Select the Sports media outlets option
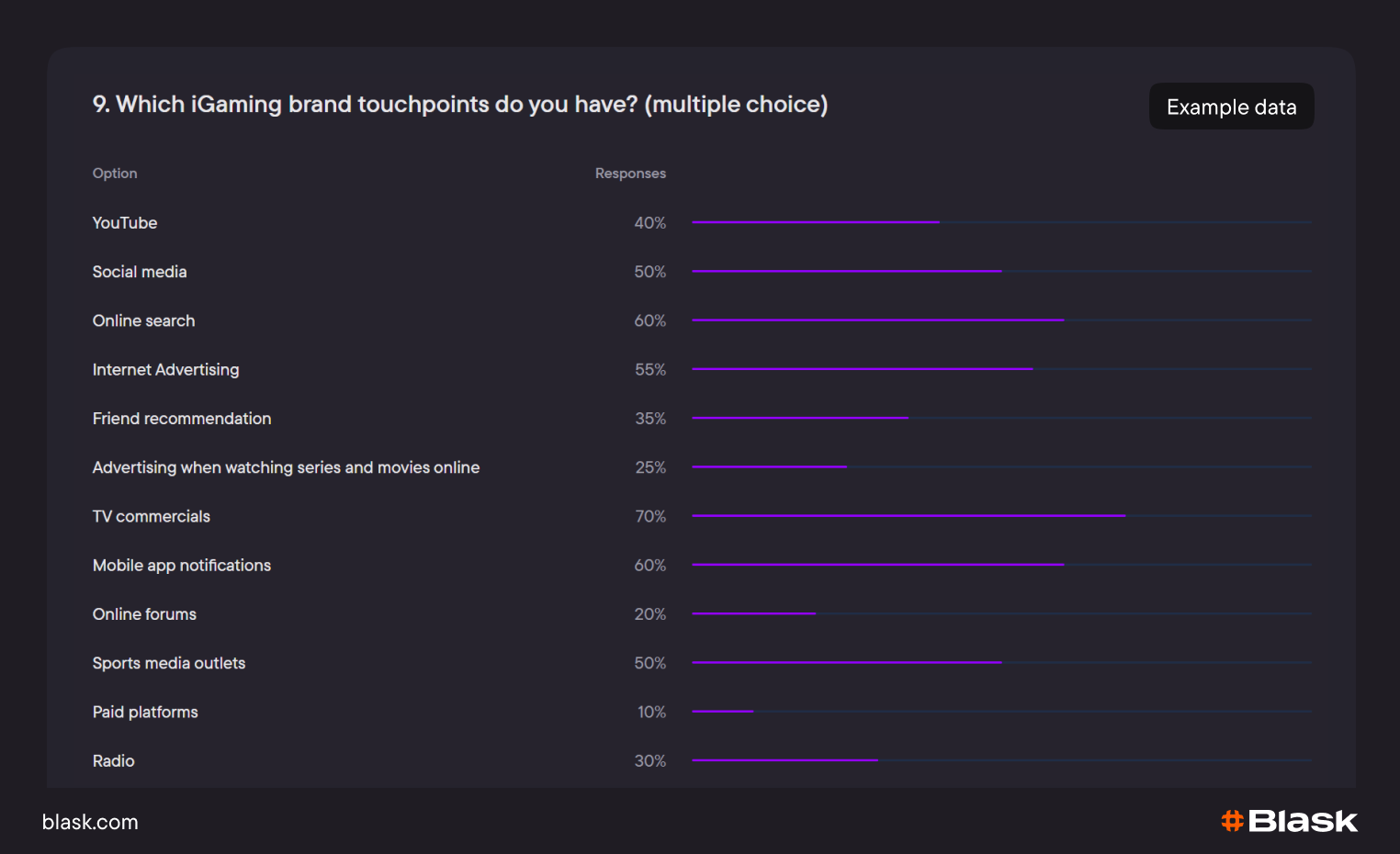1400x854 pixels. point(169,663)
